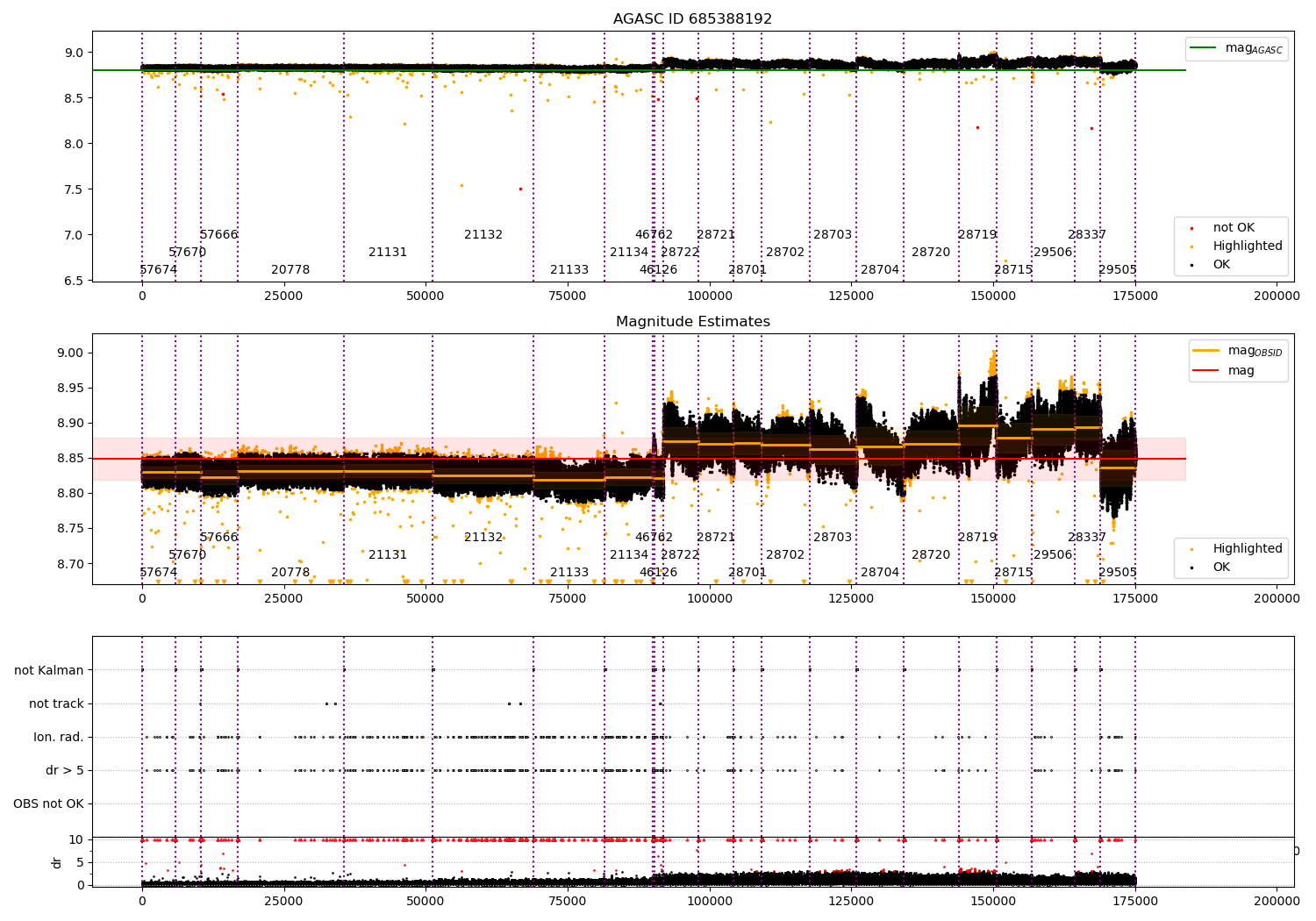Click OBSID label 20778 in the top panel
Viewport: 1316px width, 921px height.
(290, 270)
